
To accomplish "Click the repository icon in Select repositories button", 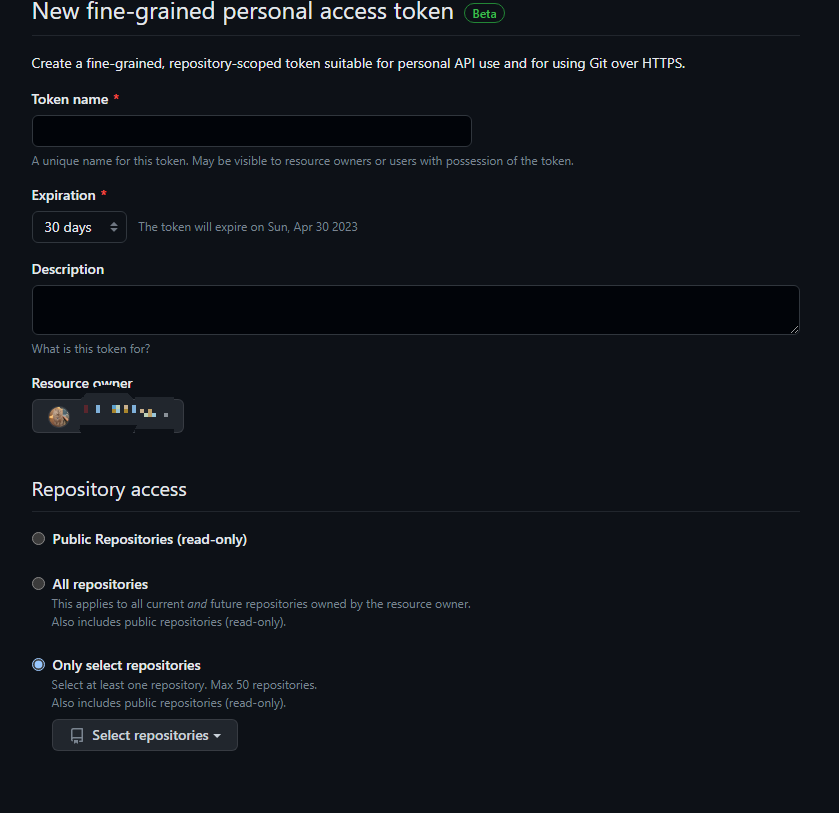I will click(77, 736).
